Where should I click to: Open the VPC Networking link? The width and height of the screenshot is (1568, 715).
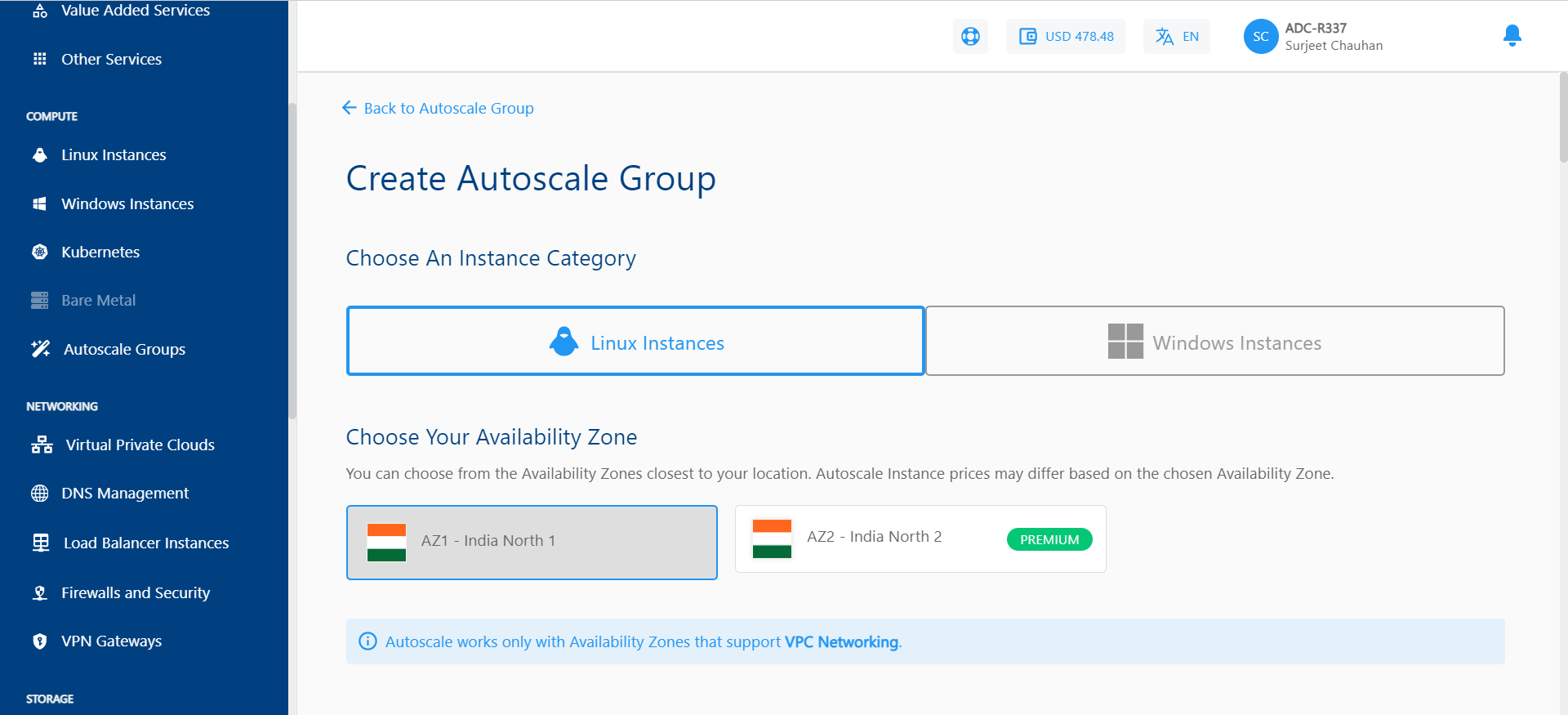841,642
